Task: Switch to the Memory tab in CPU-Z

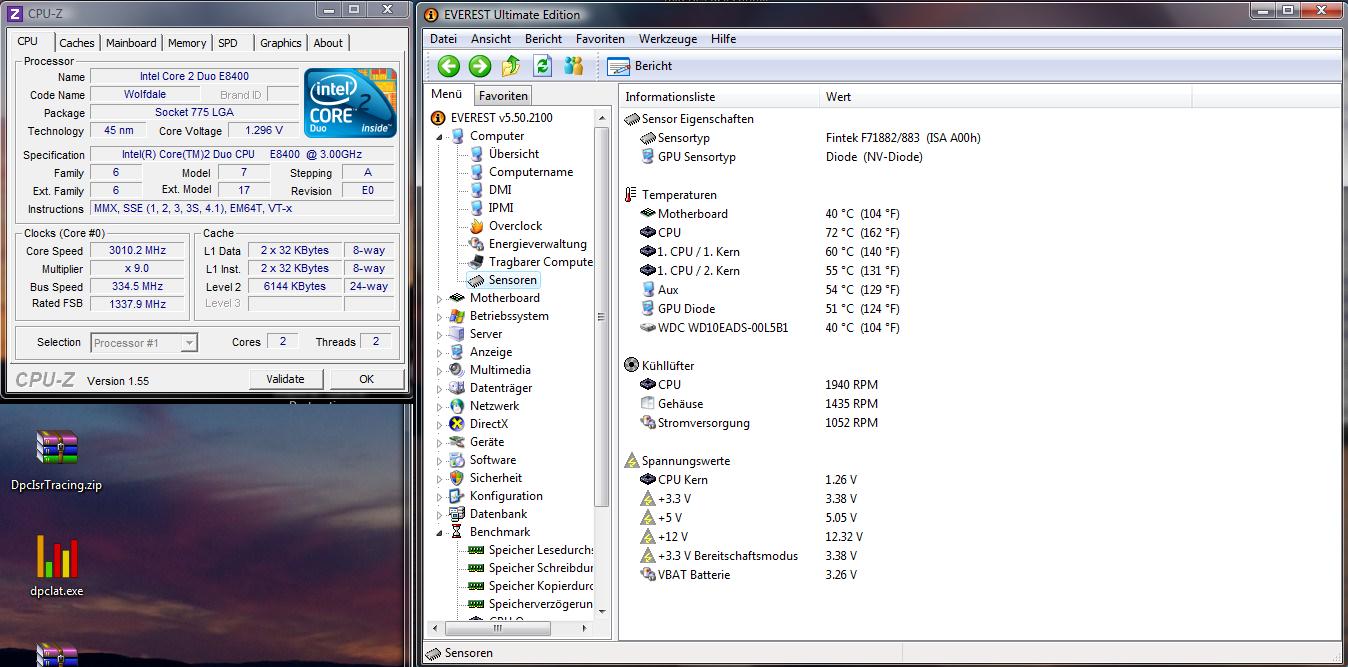Action: (187, 43)
